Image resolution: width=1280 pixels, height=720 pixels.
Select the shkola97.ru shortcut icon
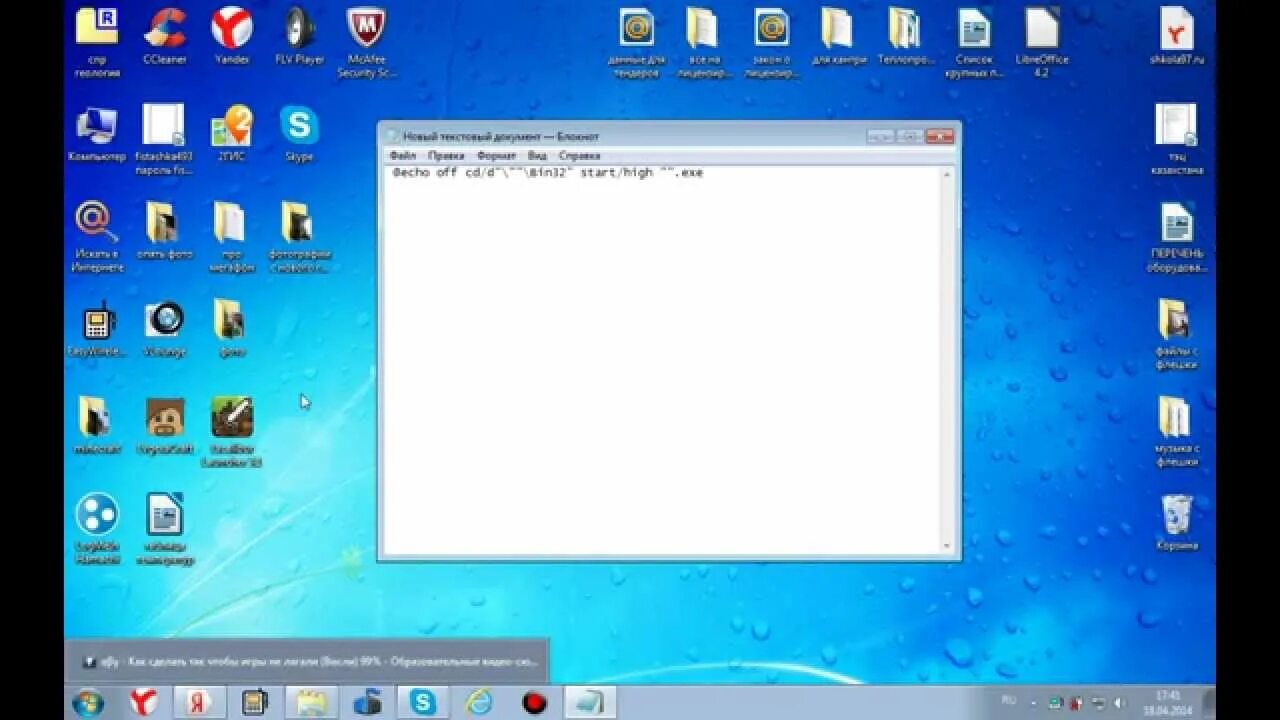(x=1177, y=37)
